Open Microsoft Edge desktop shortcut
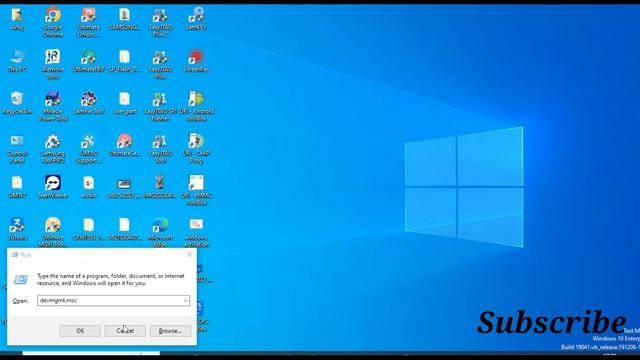The width and height of the screenshot is (640, 360). [x=160, y=233]
